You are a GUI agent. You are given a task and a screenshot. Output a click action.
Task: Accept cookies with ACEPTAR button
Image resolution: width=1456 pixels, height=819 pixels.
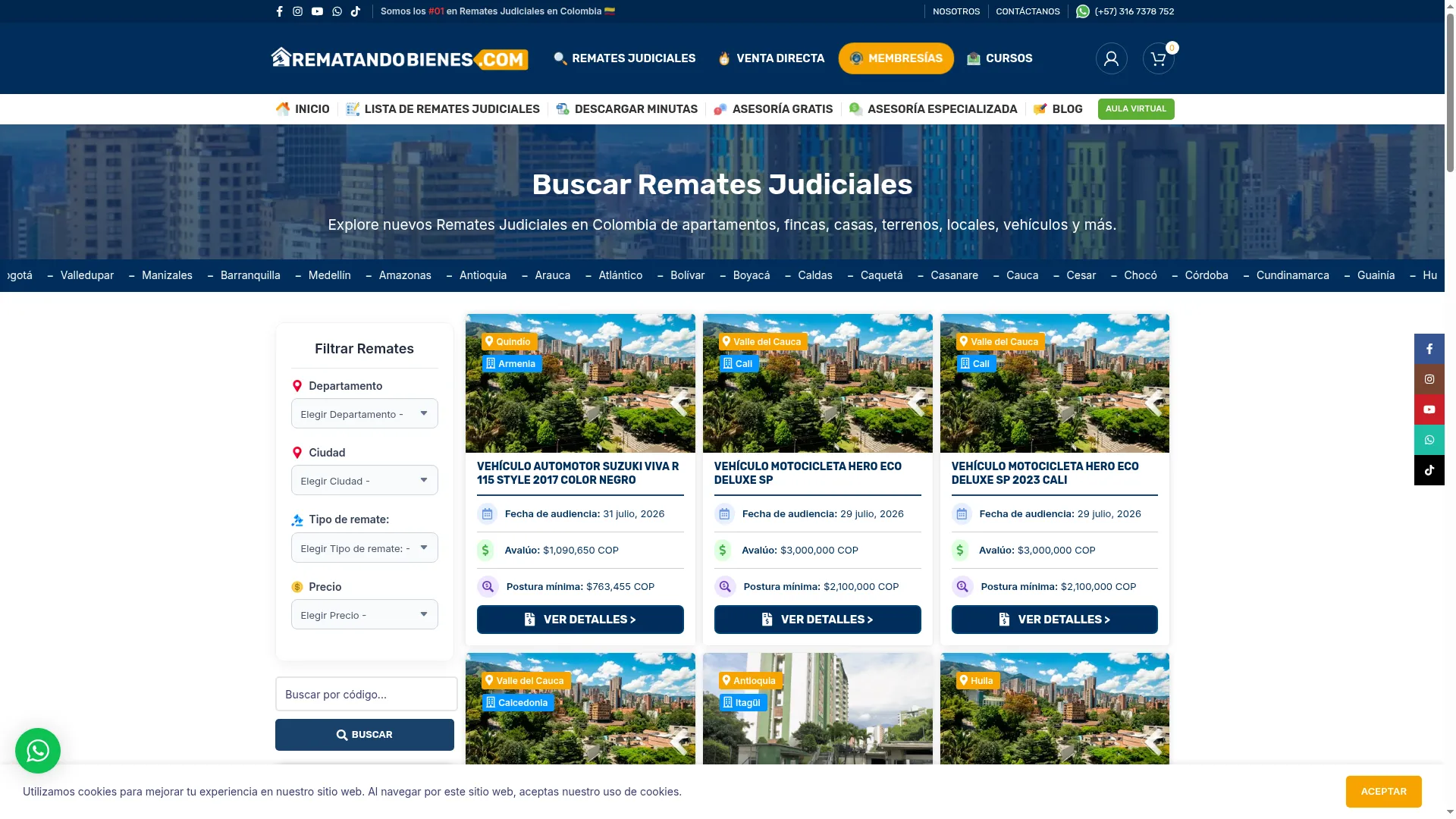(1383, 792)
